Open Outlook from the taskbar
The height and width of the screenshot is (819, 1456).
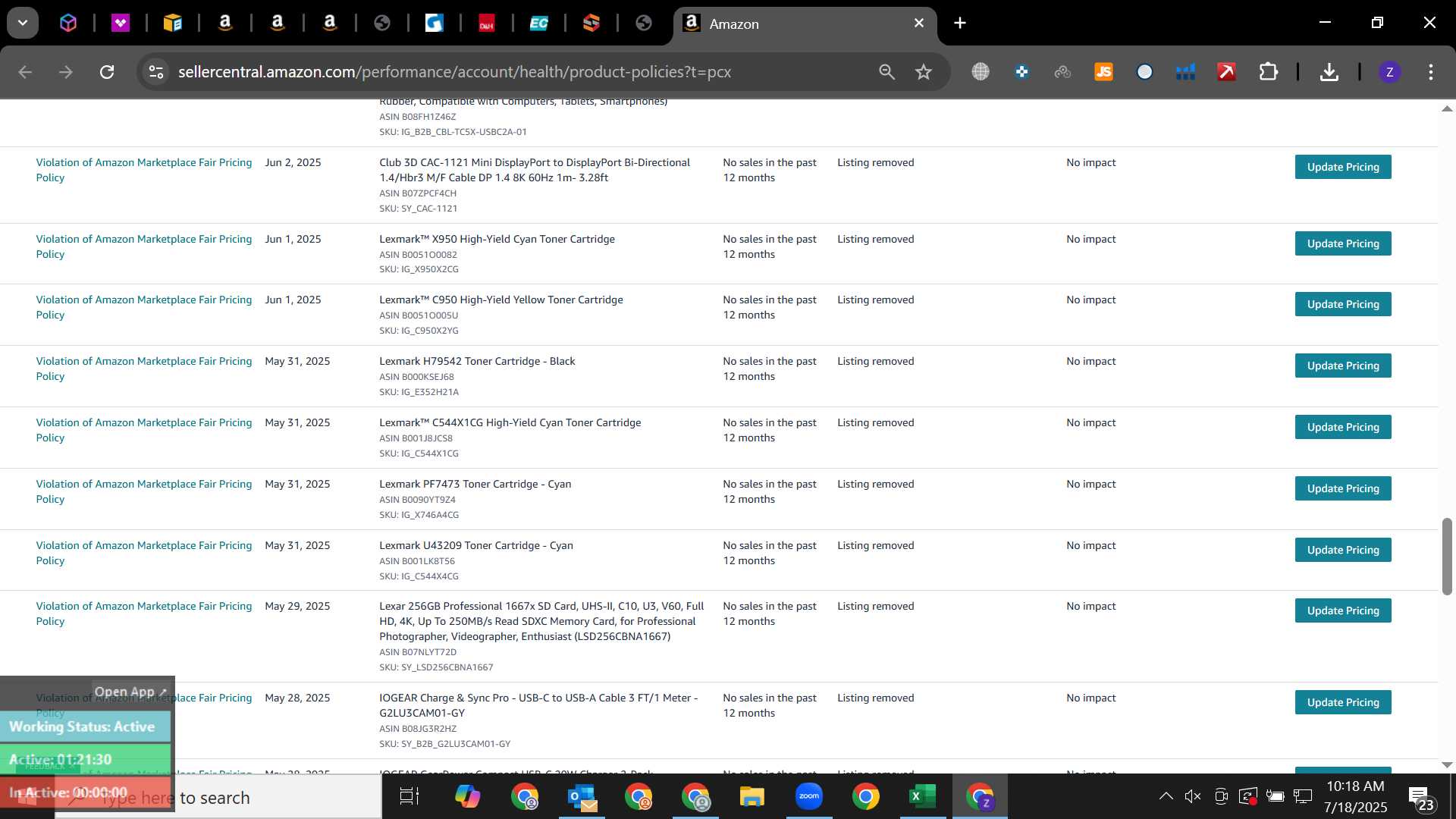[582, 796]
